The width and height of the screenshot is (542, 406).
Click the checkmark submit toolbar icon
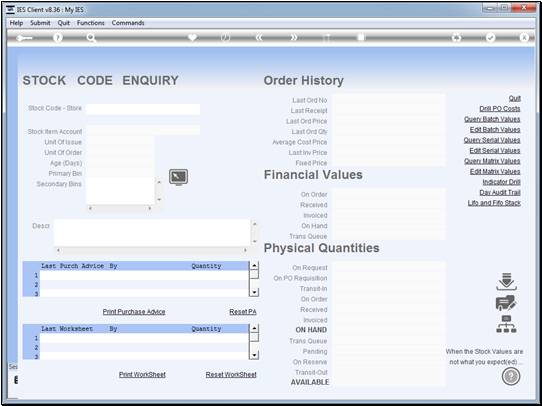(x=490, y=38)
